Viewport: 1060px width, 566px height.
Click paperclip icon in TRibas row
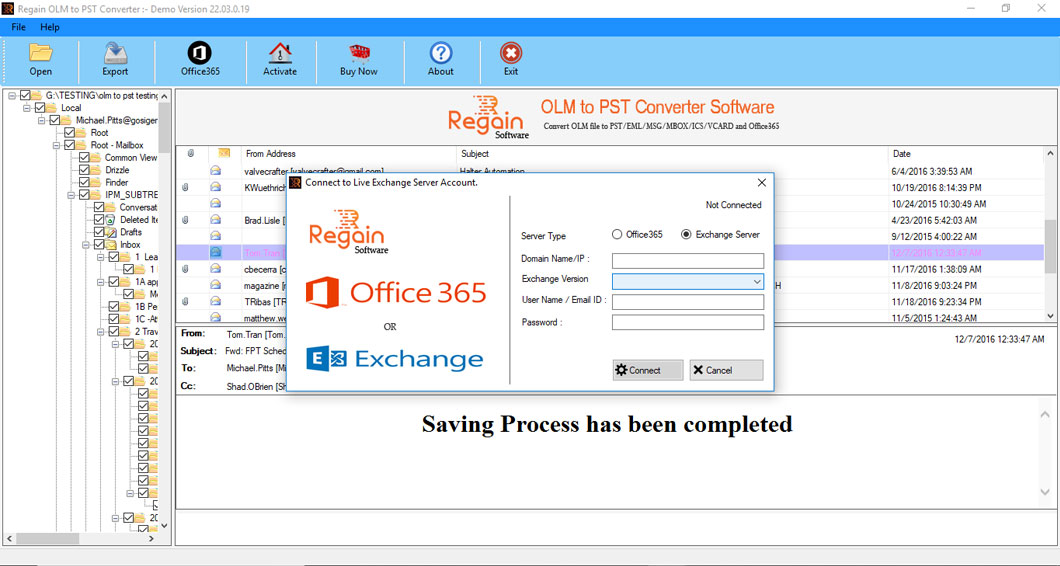click(185, 301)
